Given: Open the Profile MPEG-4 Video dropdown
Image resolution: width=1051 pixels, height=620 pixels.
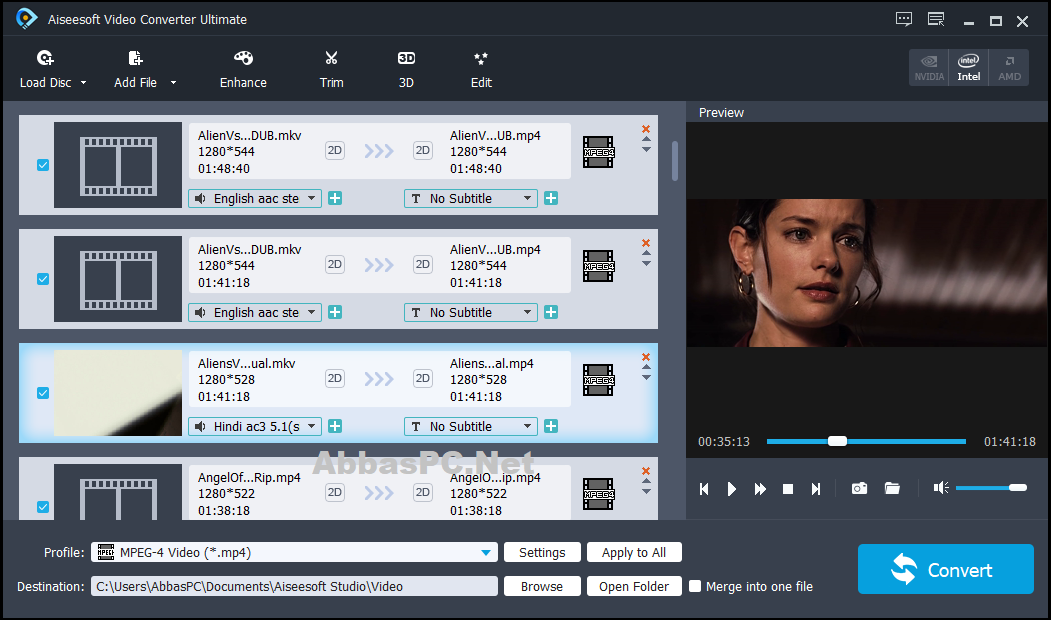Looking at the screenshot, I should [x=294, y=552].
